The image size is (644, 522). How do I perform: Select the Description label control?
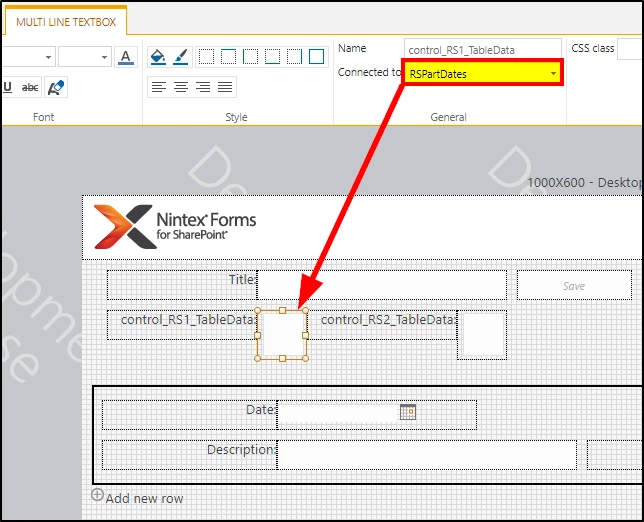[189, 454]
